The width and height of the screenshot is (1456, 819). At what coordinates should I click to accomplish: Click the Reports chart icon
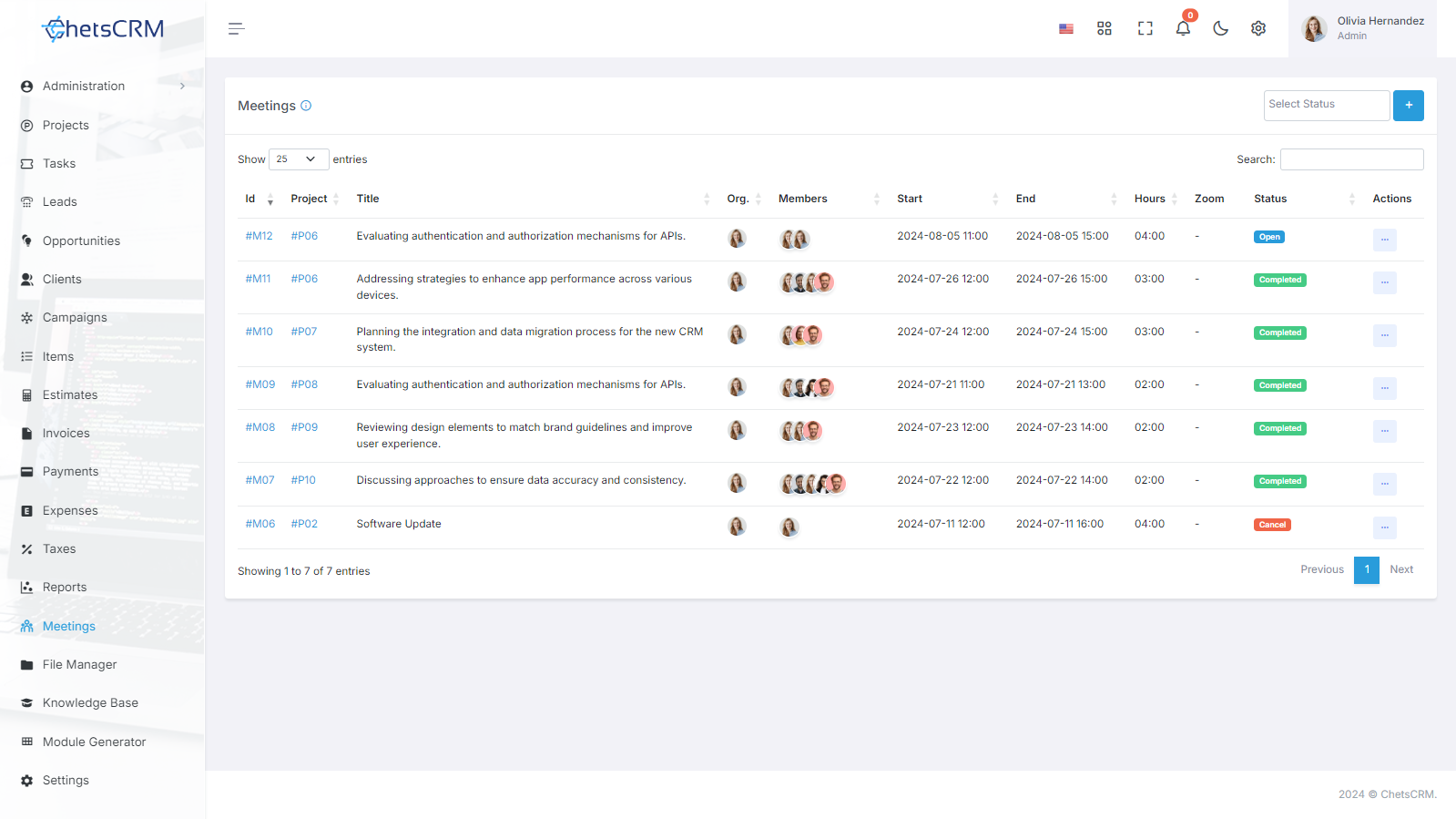pyautogui.click(x=27, y=588)
